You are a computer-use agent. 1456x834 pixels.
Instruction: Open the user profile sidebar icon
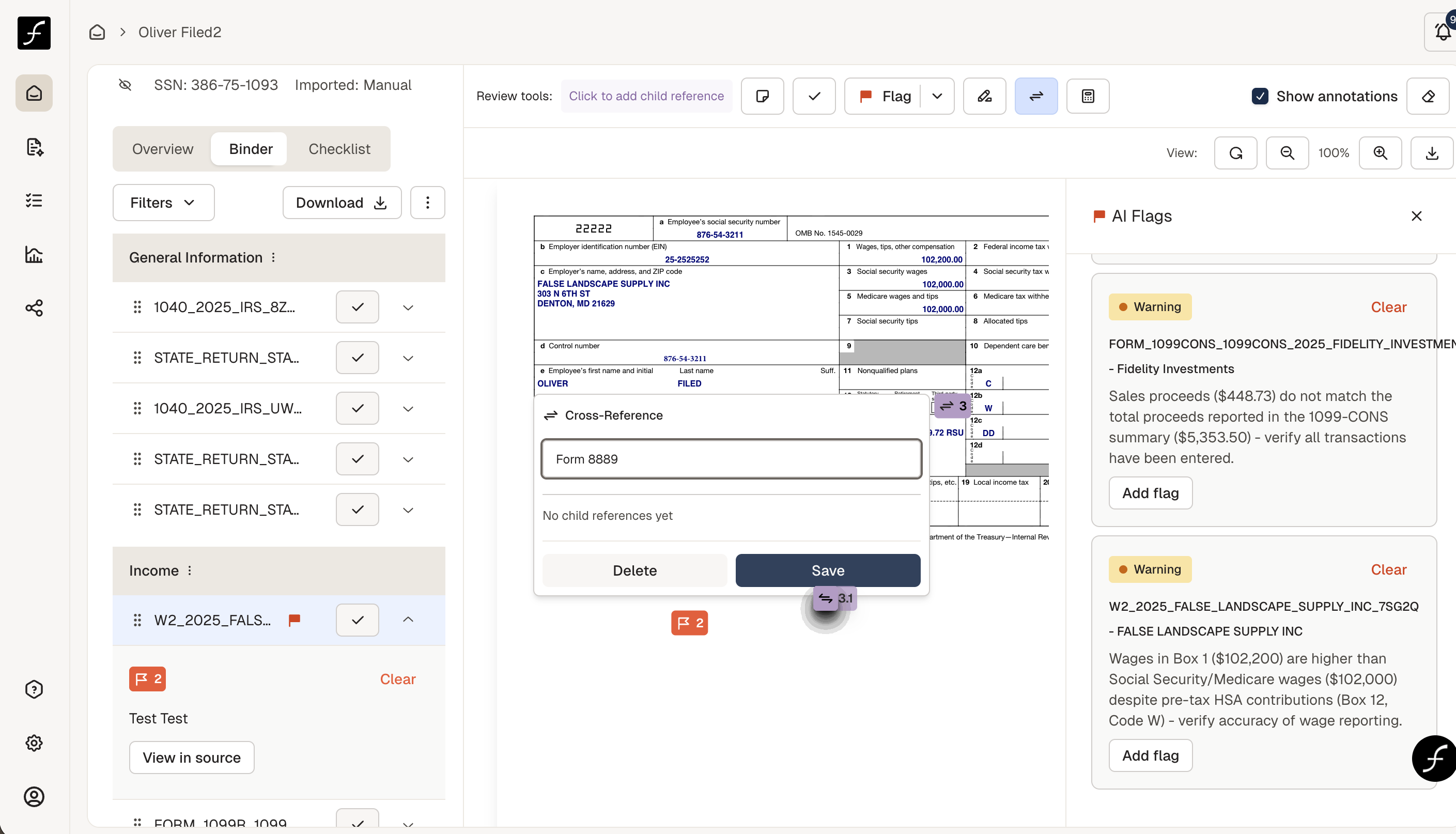click(34, 797)
